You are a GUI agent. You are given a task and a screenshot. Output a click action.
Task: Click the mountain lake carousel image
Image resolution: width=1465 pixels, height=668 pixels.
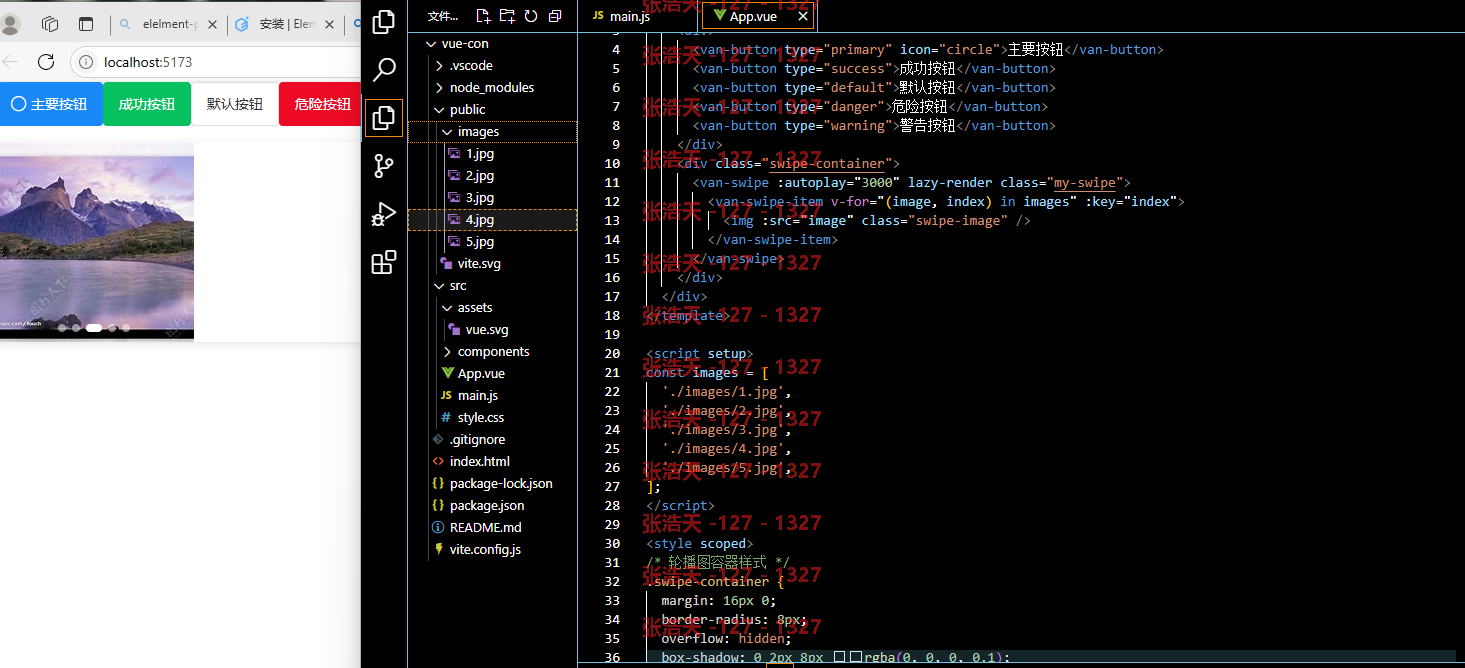97,241
